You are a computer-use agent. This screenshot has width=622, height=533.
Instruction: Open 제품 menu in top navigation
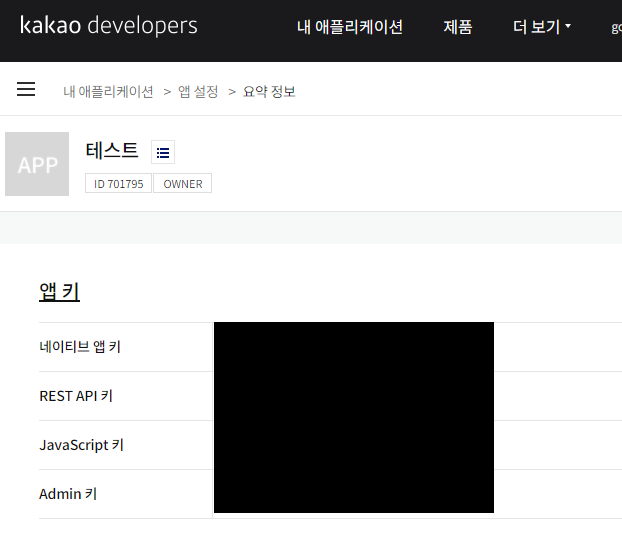(x=457, y=27)
